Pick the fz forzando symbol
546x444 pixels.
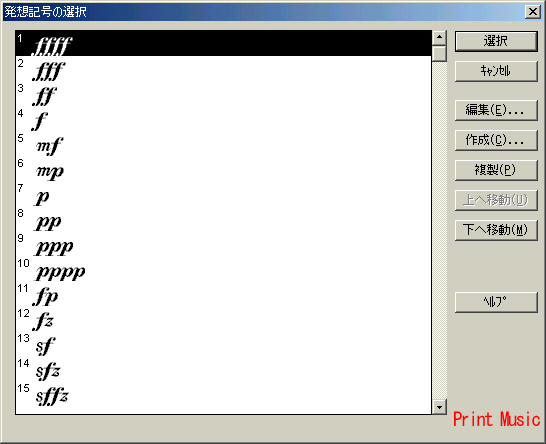[223, 319]
